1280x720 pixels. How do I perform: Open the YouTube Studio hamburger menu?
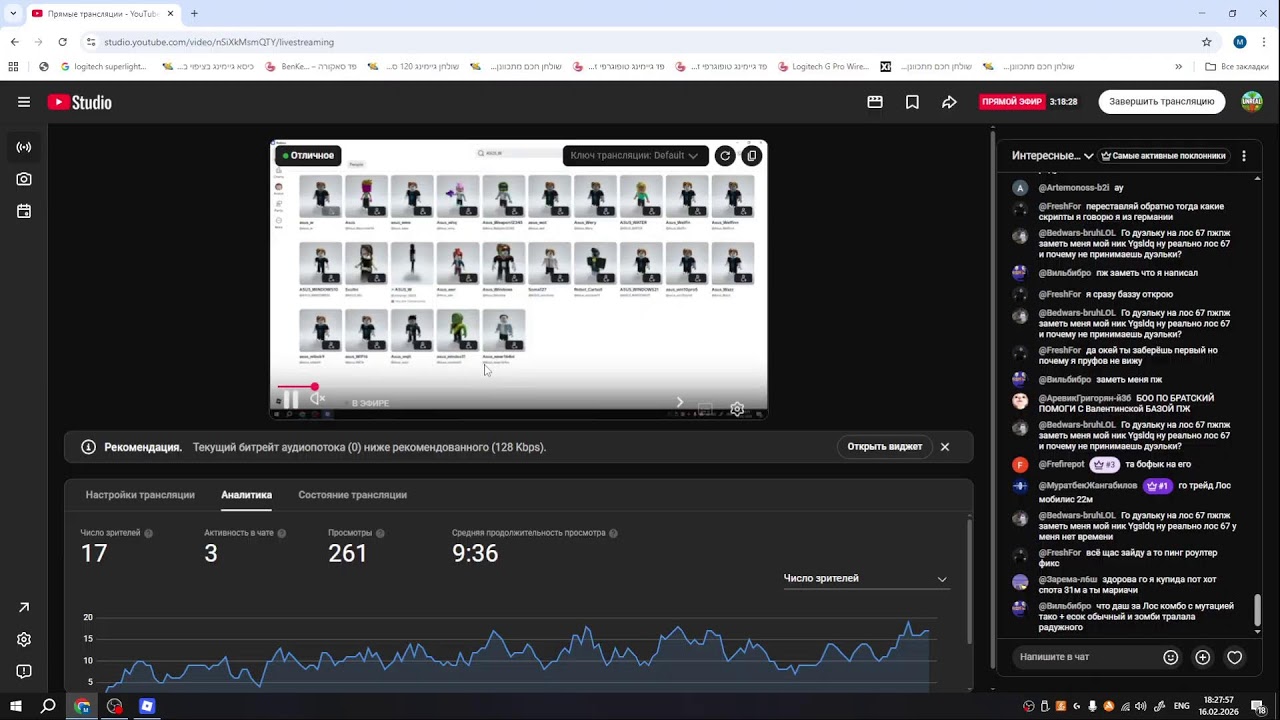pyautogui.click(x=24, y=102)
